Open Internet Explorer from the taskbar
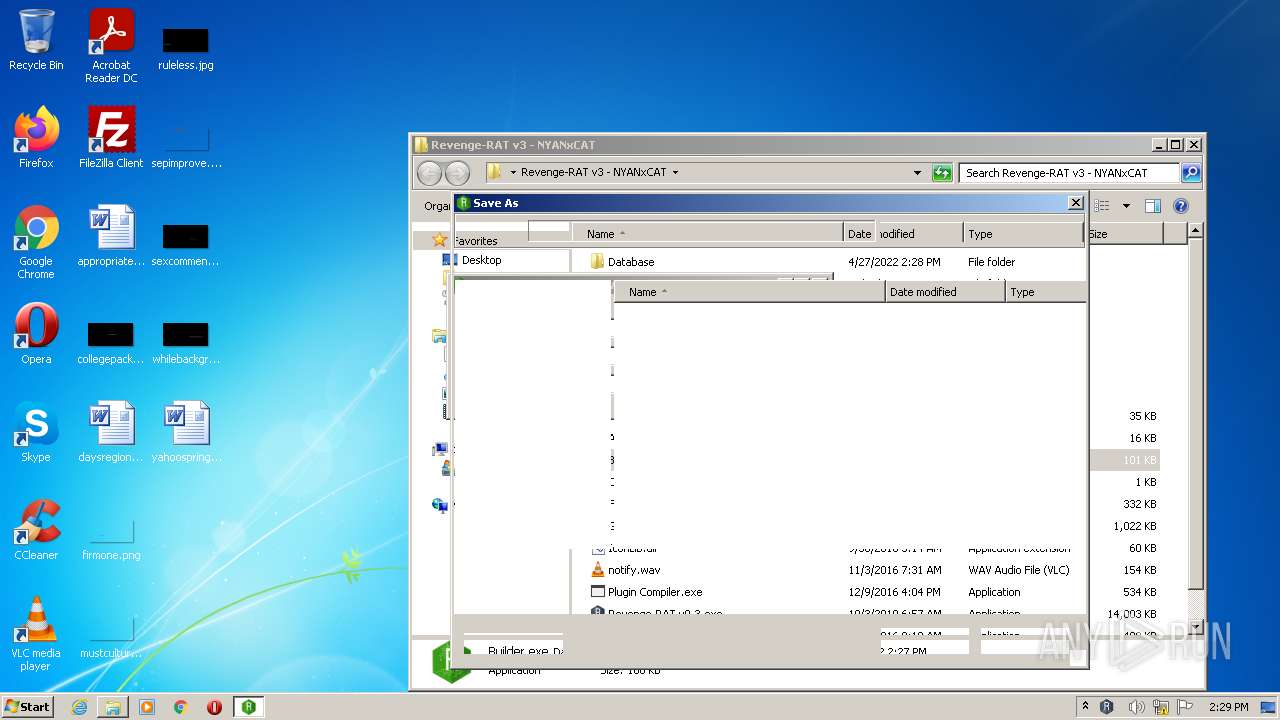The image size is (1280, 720). (x=79, y=707)
